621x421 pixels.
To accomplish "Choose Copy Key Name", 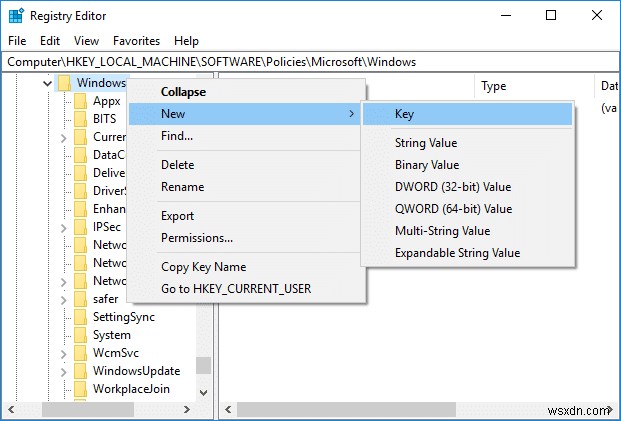I will click(246, 267).
